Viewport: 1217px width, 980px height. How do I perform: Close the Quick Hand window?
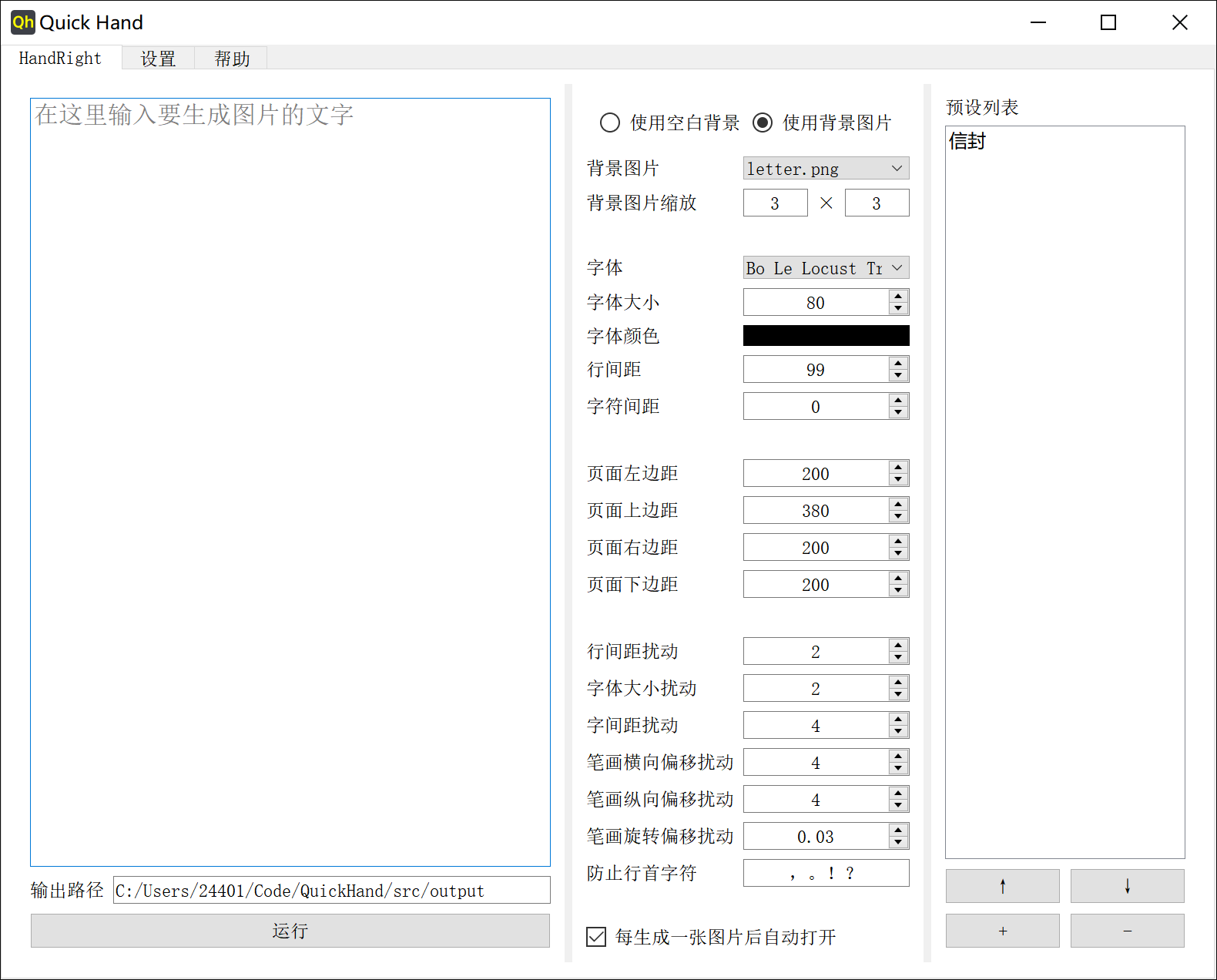pos(1179,22)
